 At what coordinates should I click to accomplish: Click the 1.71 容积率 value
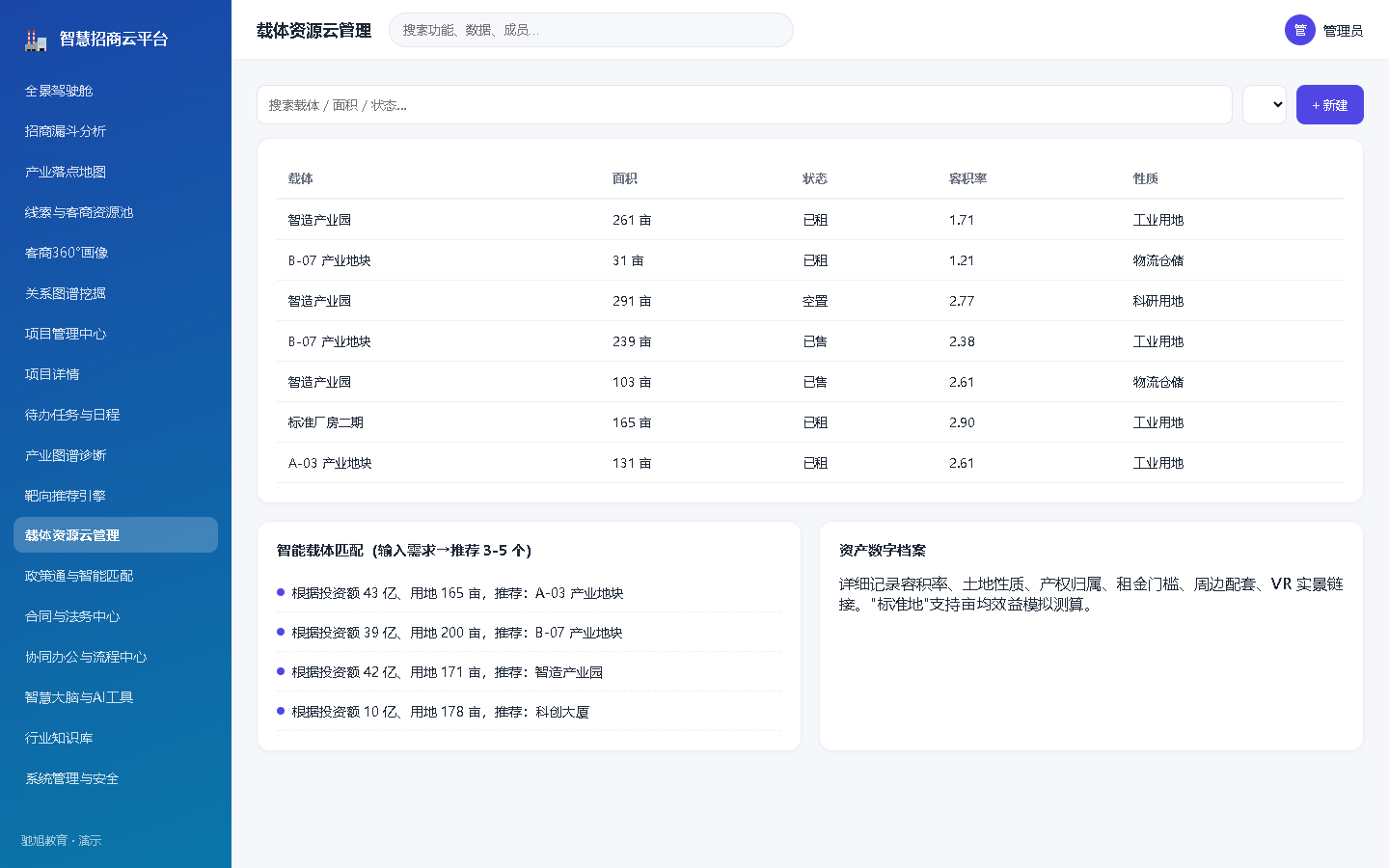tap(962, 220)
